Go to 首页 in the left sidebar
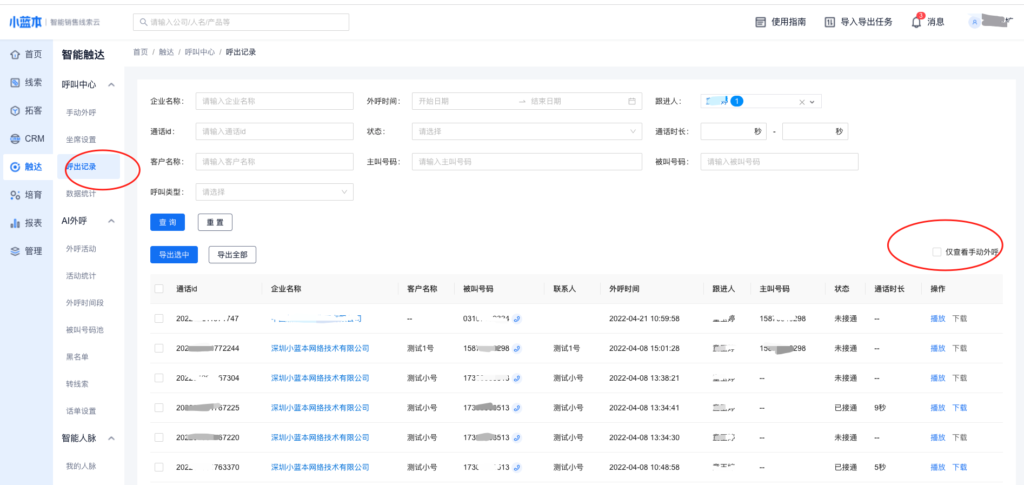 click(26, 54)
